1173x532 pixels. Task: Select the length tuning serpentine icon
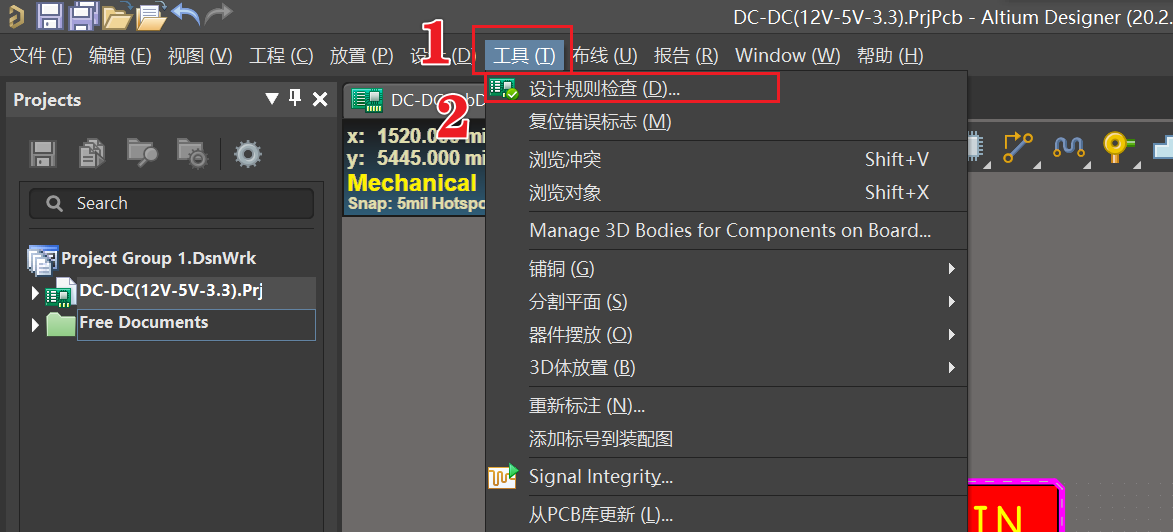[x=1068, y=147]
